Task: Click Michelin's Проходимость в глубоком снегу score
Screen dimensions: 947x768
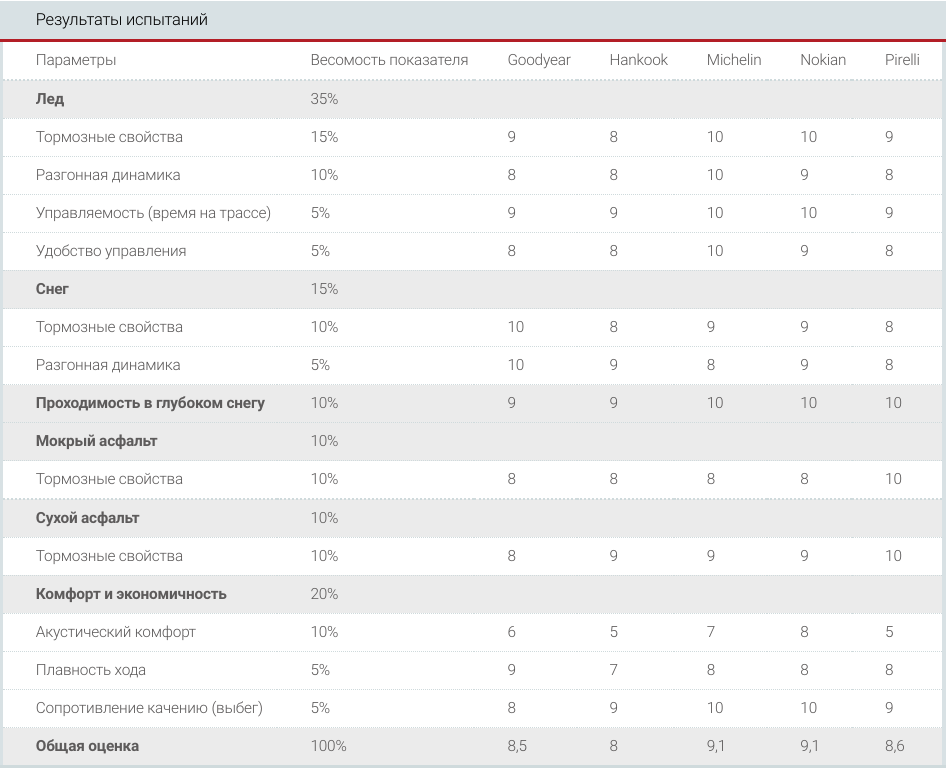Action: coord(715,403)
